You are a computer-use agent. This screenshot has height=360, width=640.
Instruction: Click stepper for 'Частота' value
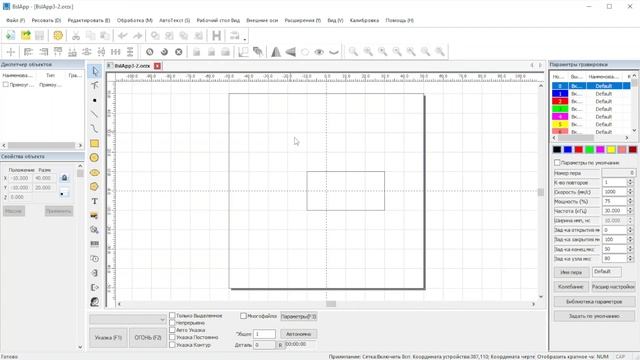pyautogui.click(x=630, y=211)
